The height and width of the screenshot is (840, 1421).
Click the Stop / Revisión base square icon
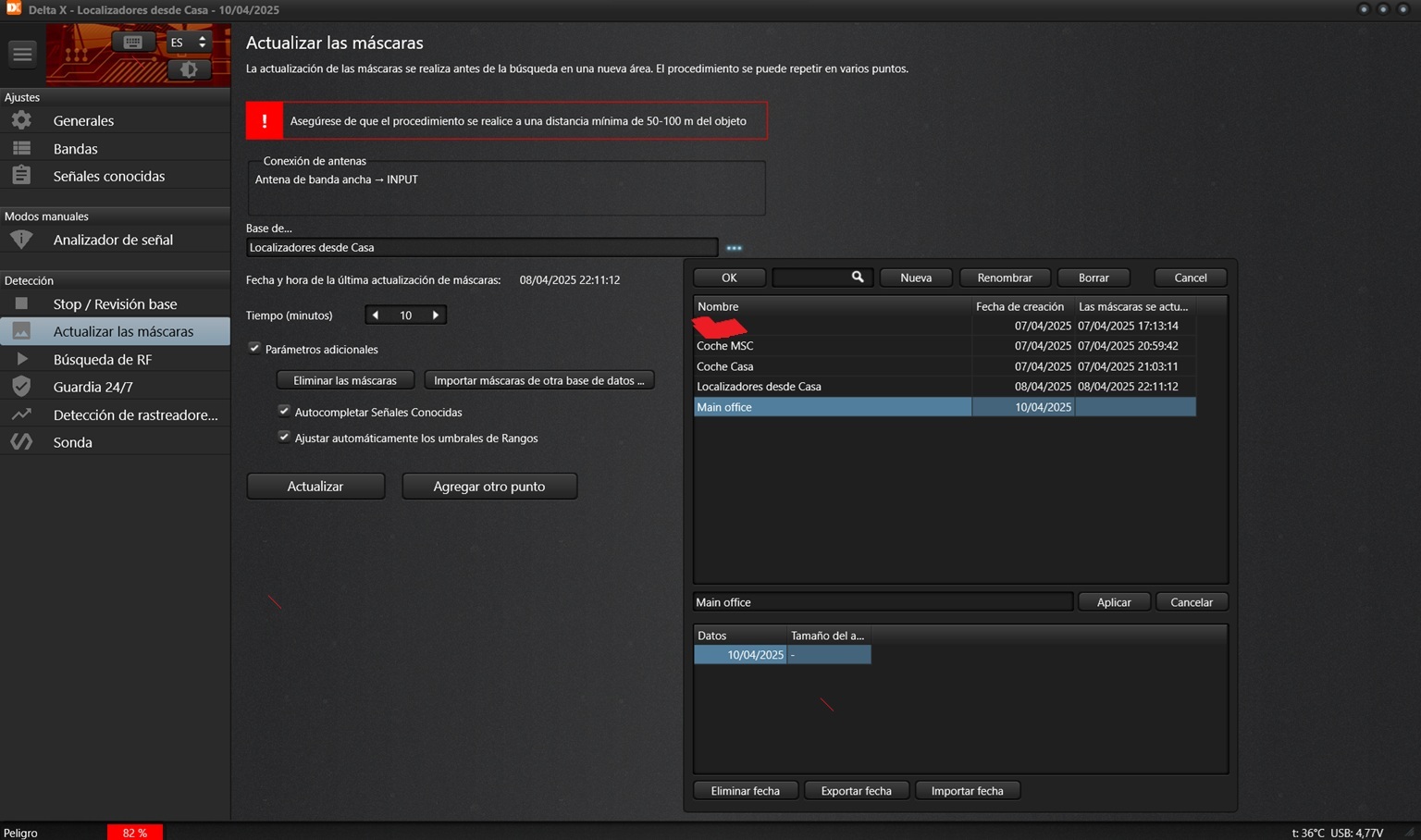coord(21,303)
